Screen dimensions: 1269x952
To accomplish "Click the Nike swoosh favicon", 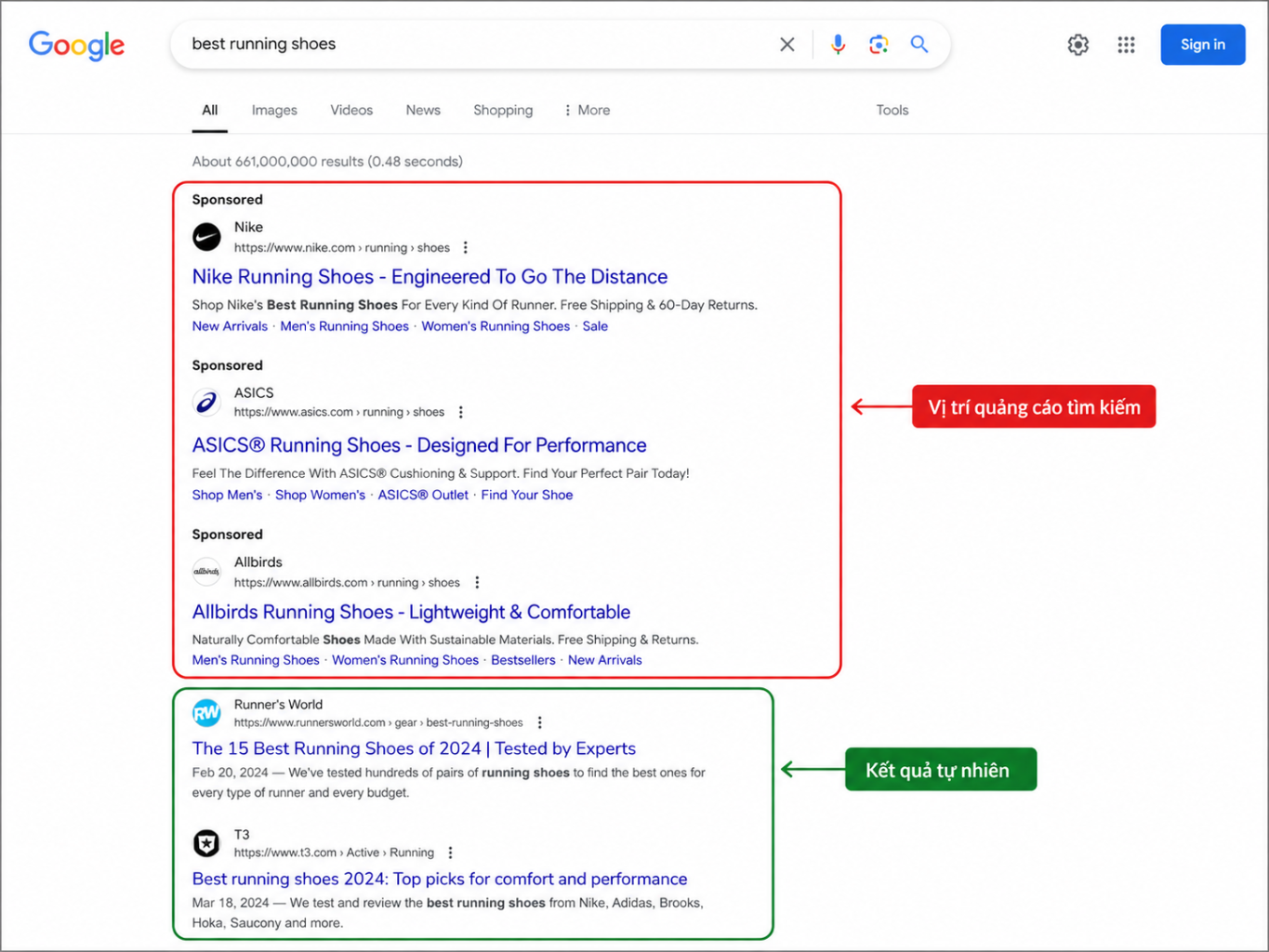I will [206, 237].
